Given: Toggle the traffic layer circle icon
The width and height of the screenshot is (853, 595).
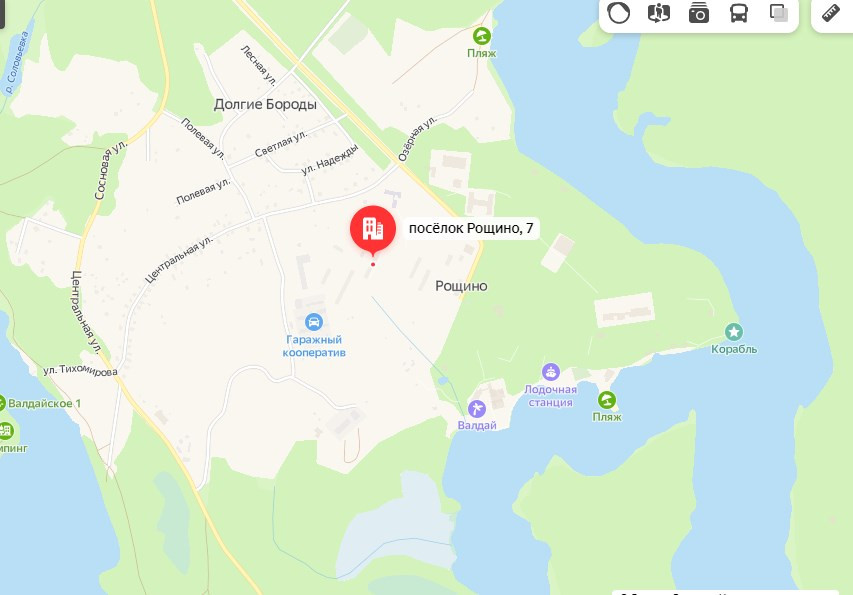Looking at the screenshot, I should pos(619,13).
